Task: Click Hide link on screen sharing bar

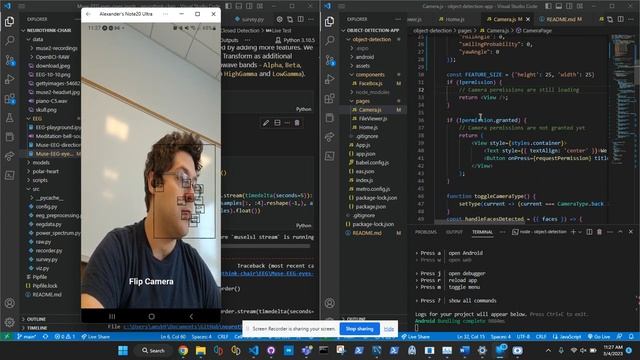Action: click(x=389, y=329)
